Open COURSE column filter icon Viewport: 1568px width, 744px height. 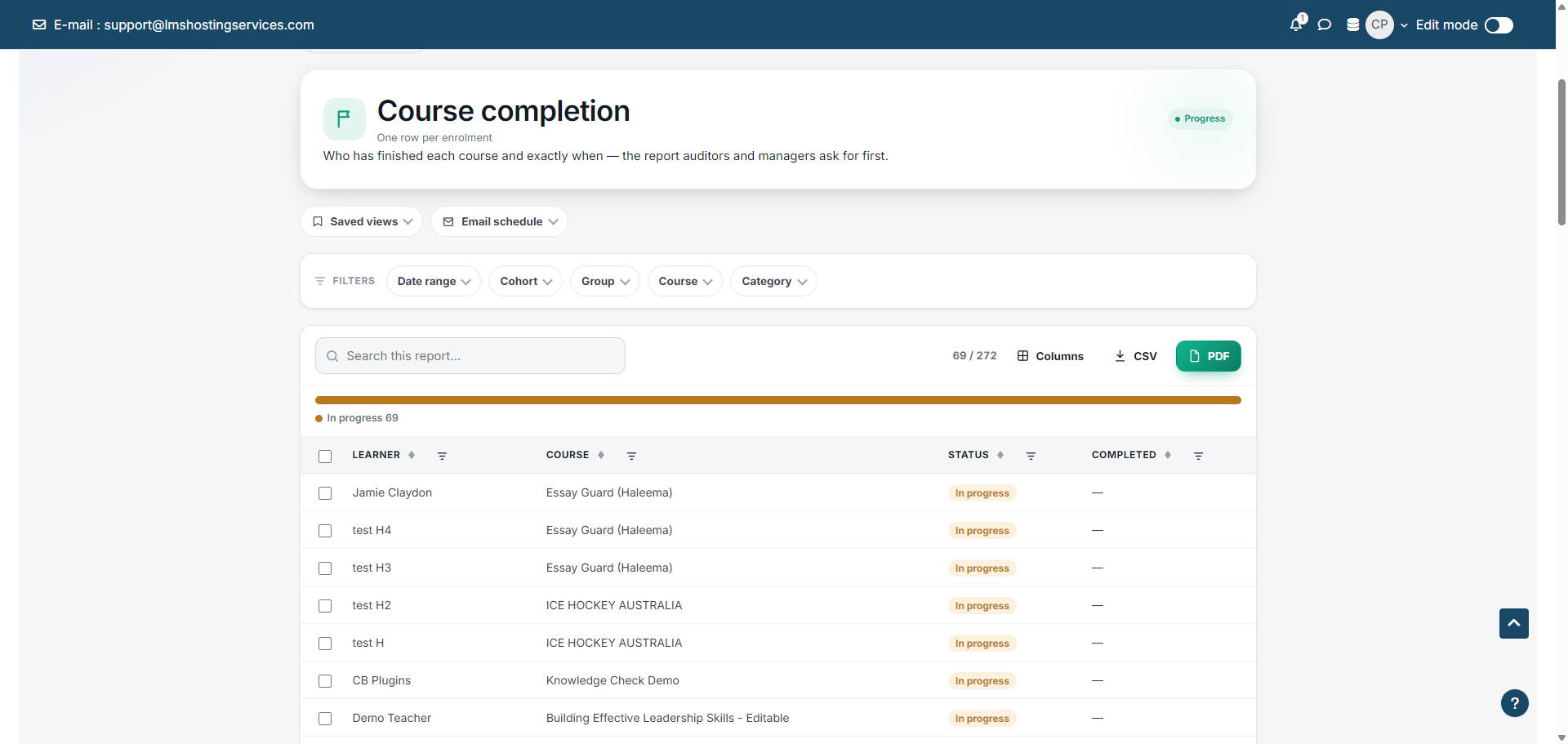[x=631, y=456]
